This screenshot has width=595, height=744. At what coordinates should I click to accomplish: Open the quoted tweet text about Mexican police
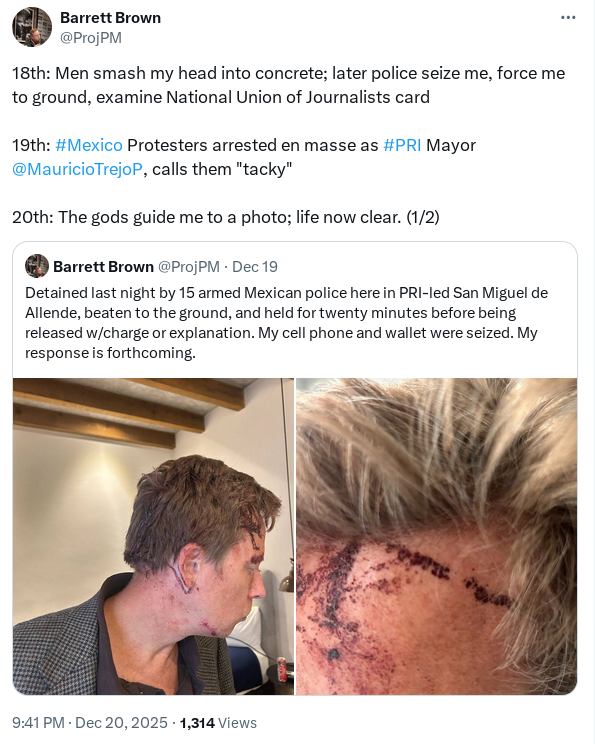pyautogui.click(x=287, y=323)
